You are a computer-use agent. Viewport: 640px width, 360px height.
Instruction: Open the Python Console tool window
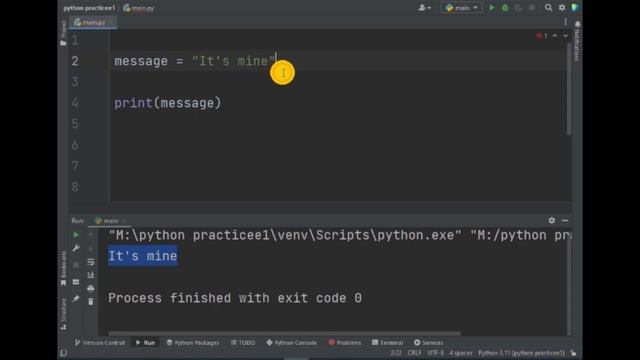point(291,343)
